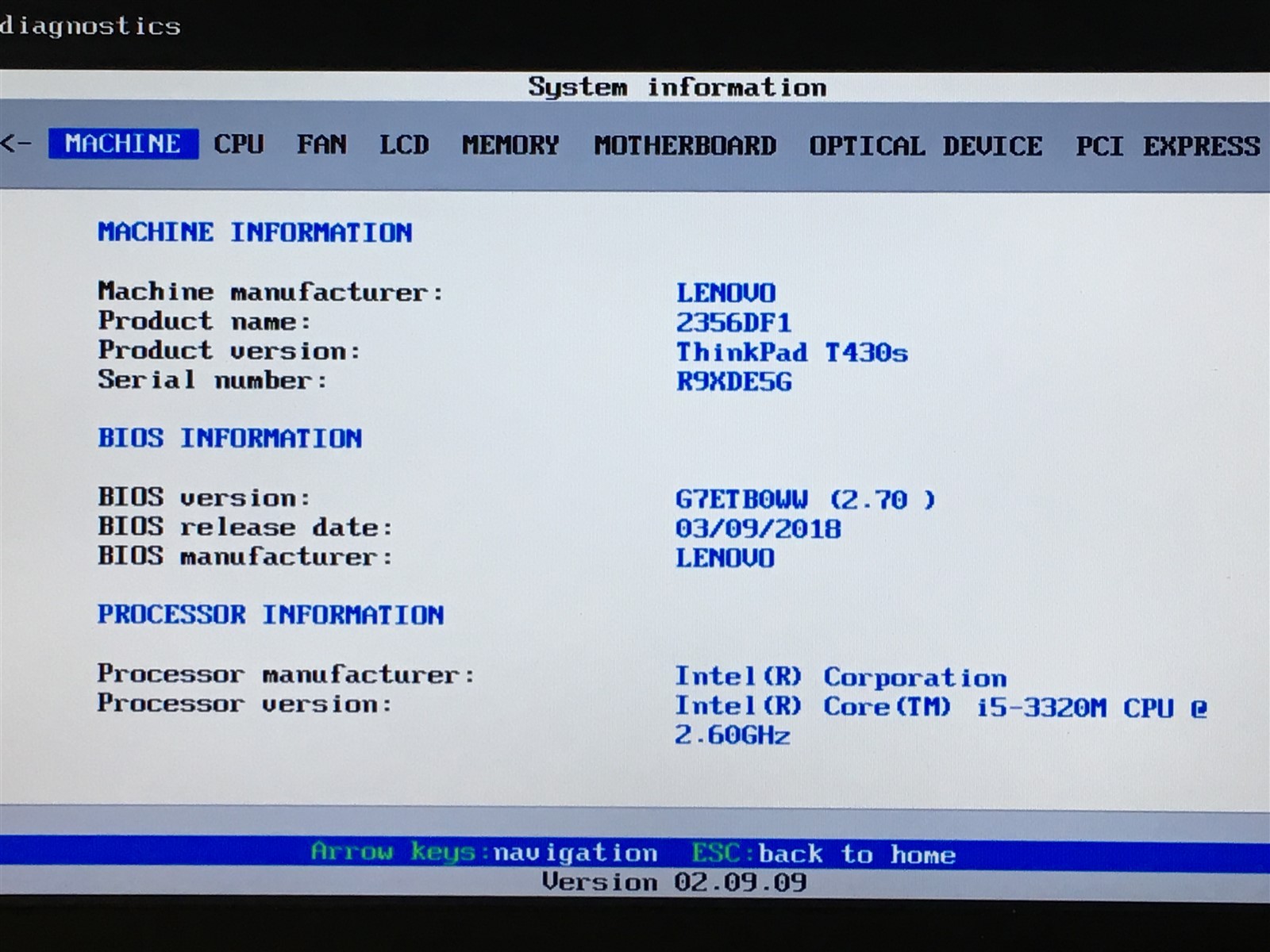
Task: Click the Product version label
Action: click(229, 351)
